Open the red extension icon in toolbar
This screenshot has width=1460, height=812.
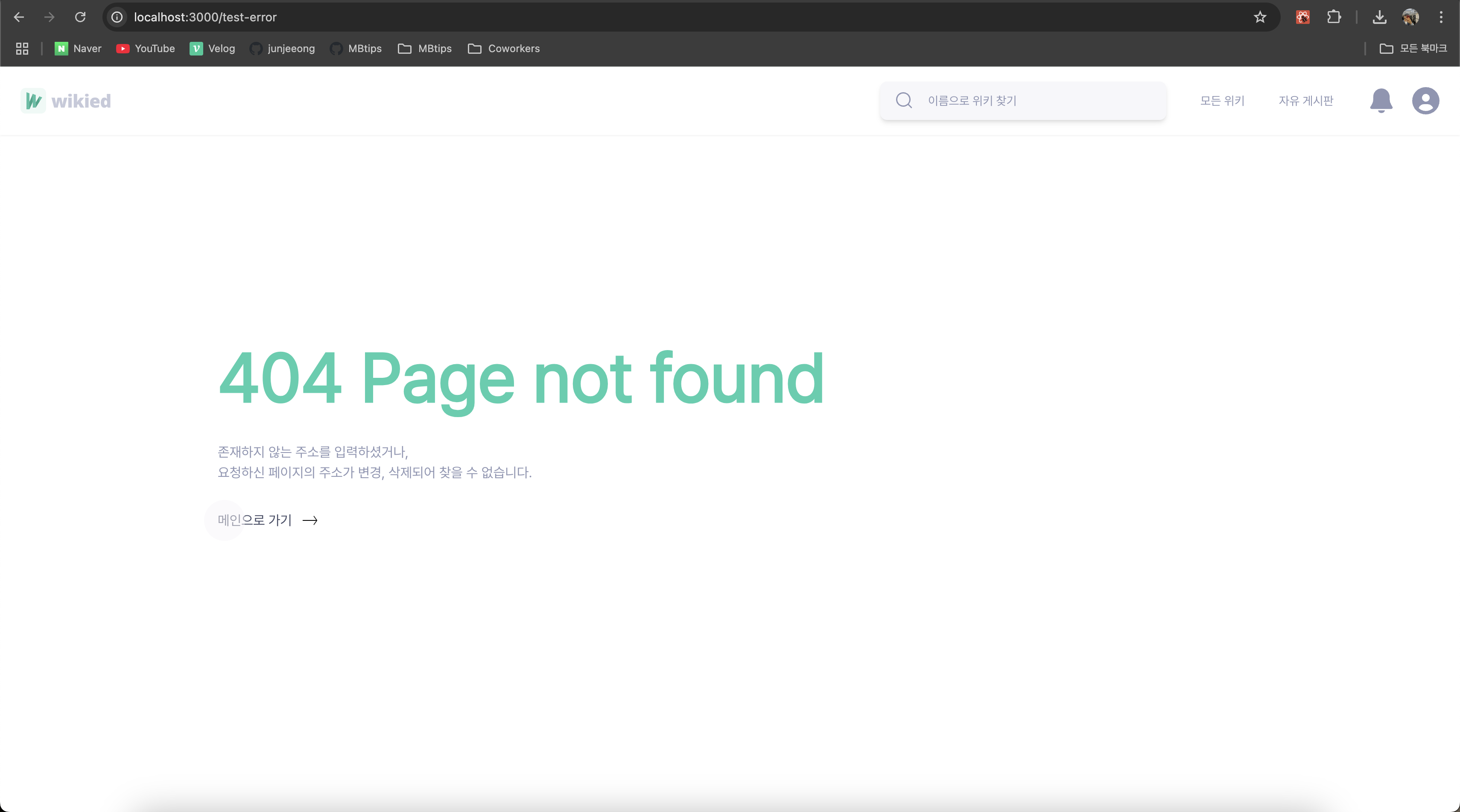(1302, 17)
